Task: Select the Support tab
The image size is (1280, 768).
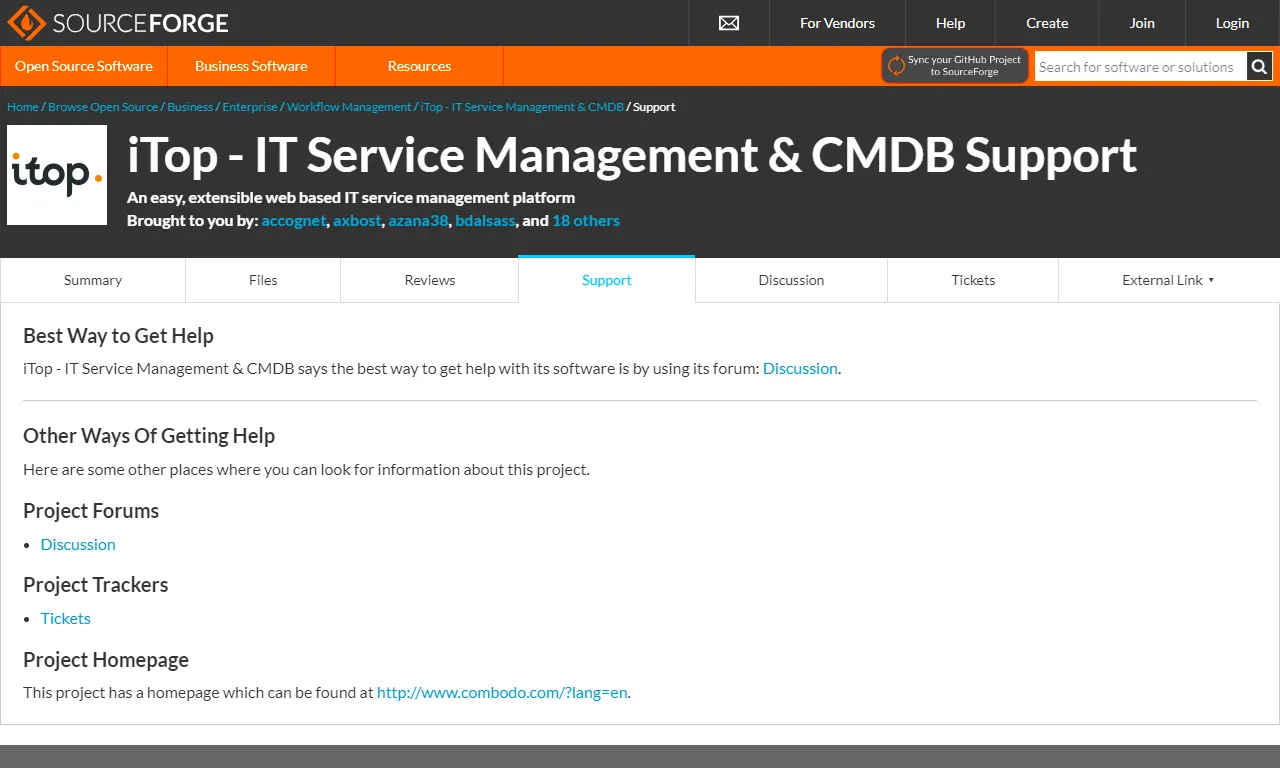Action: [x=607, y=280]
